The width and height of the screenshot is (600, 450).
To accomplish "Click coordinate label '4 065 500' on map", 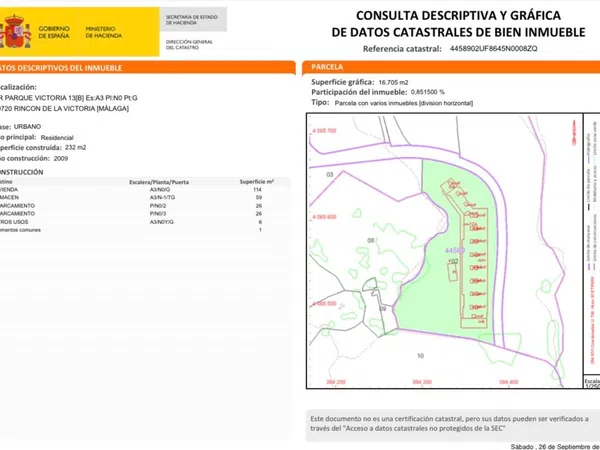I will tap(324, 303).
